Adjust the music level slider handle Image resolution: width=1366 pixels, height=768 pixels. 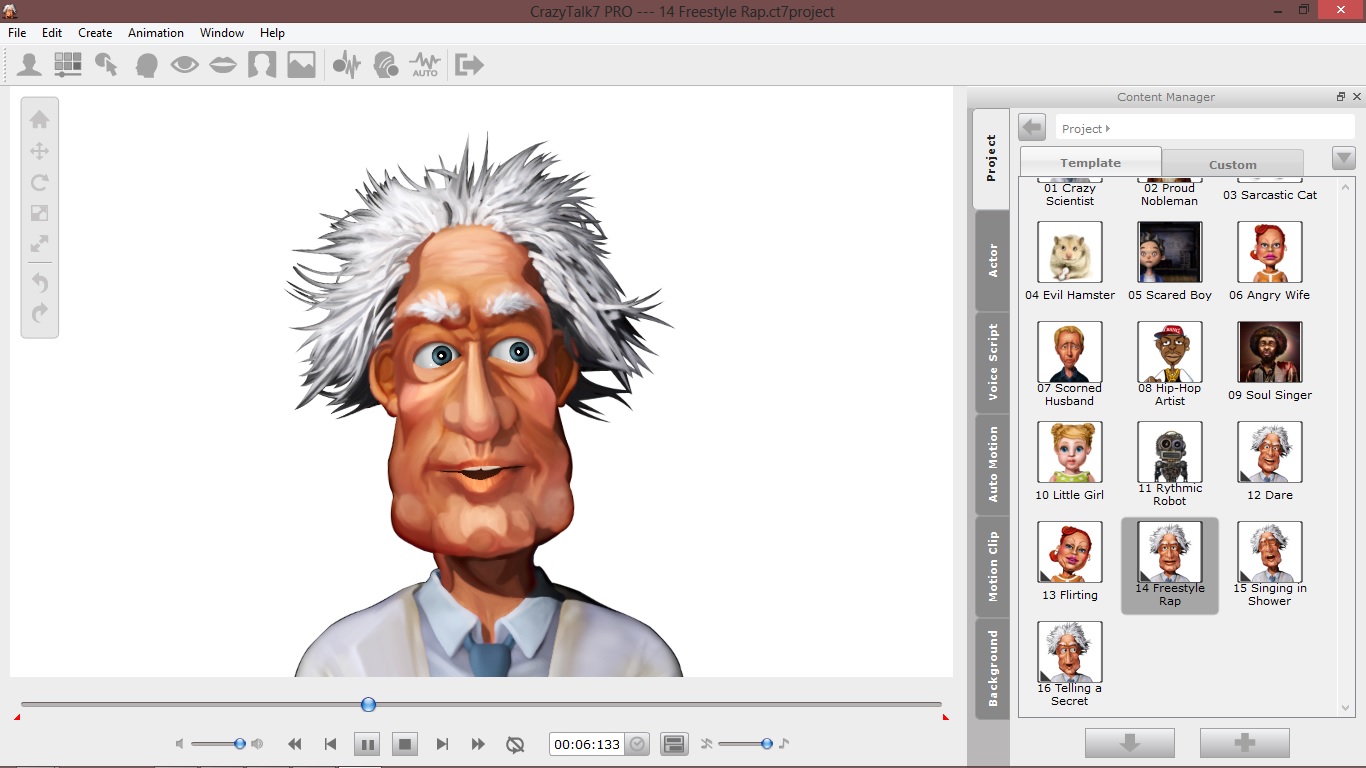click(x=767, y=744)
